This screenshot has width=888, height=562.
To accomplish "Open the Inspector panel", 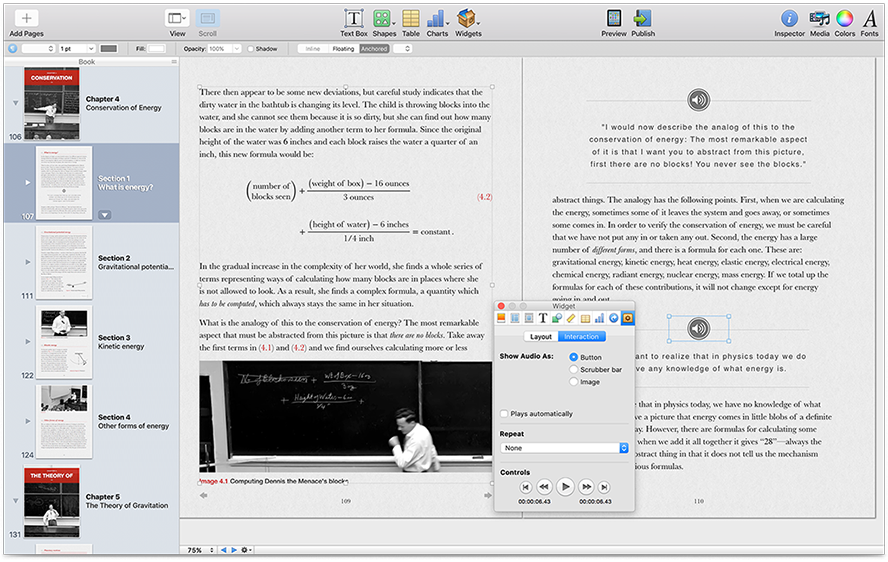I will pyautogui.click(x=789, y=18).
